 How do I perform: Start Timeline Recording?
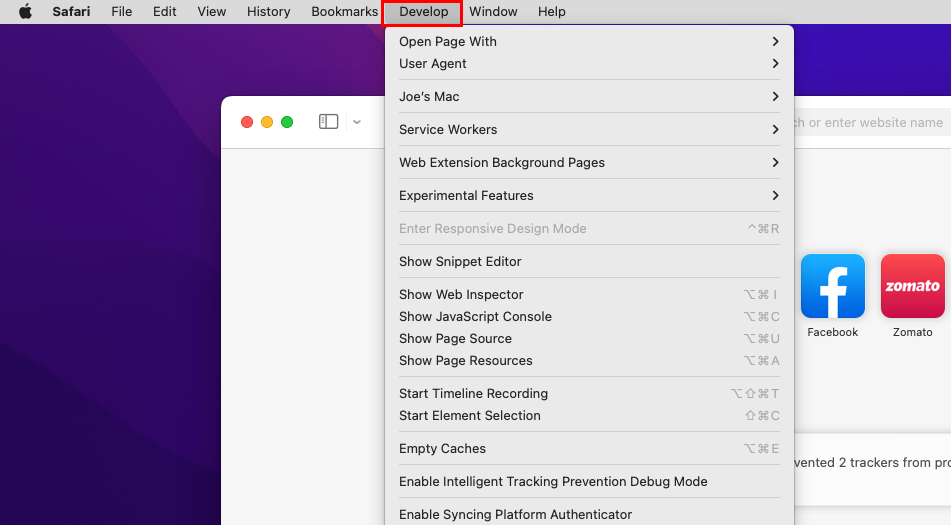473,394
